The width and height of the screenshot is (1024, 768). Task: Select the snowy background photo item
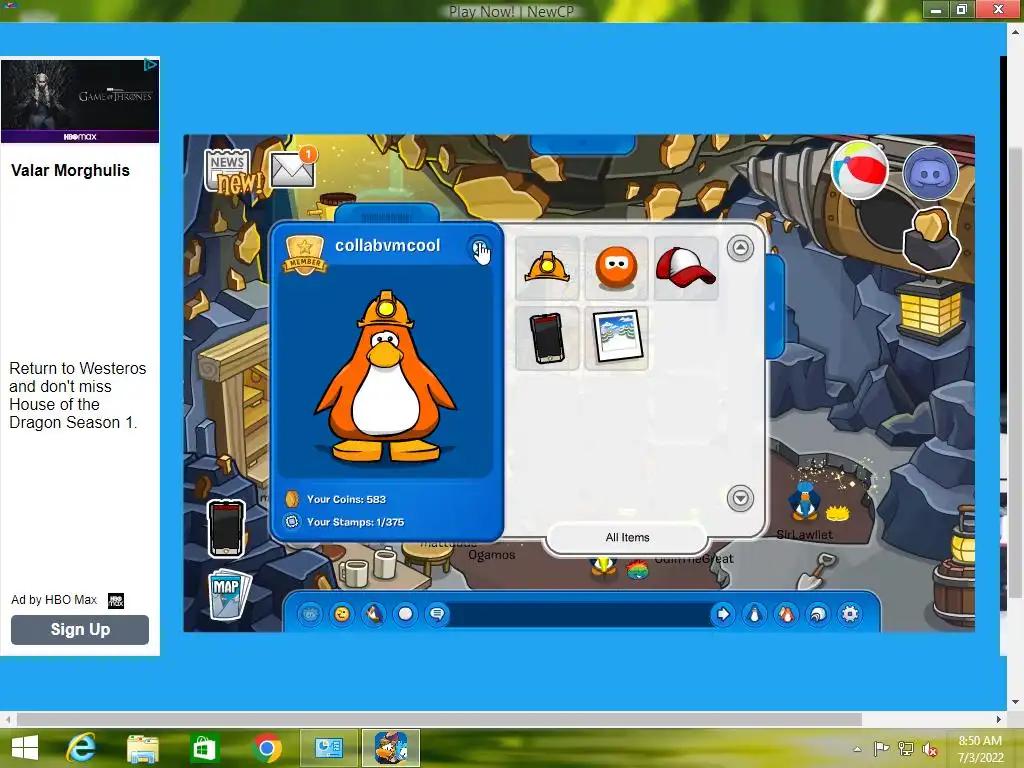coord(616,338)
